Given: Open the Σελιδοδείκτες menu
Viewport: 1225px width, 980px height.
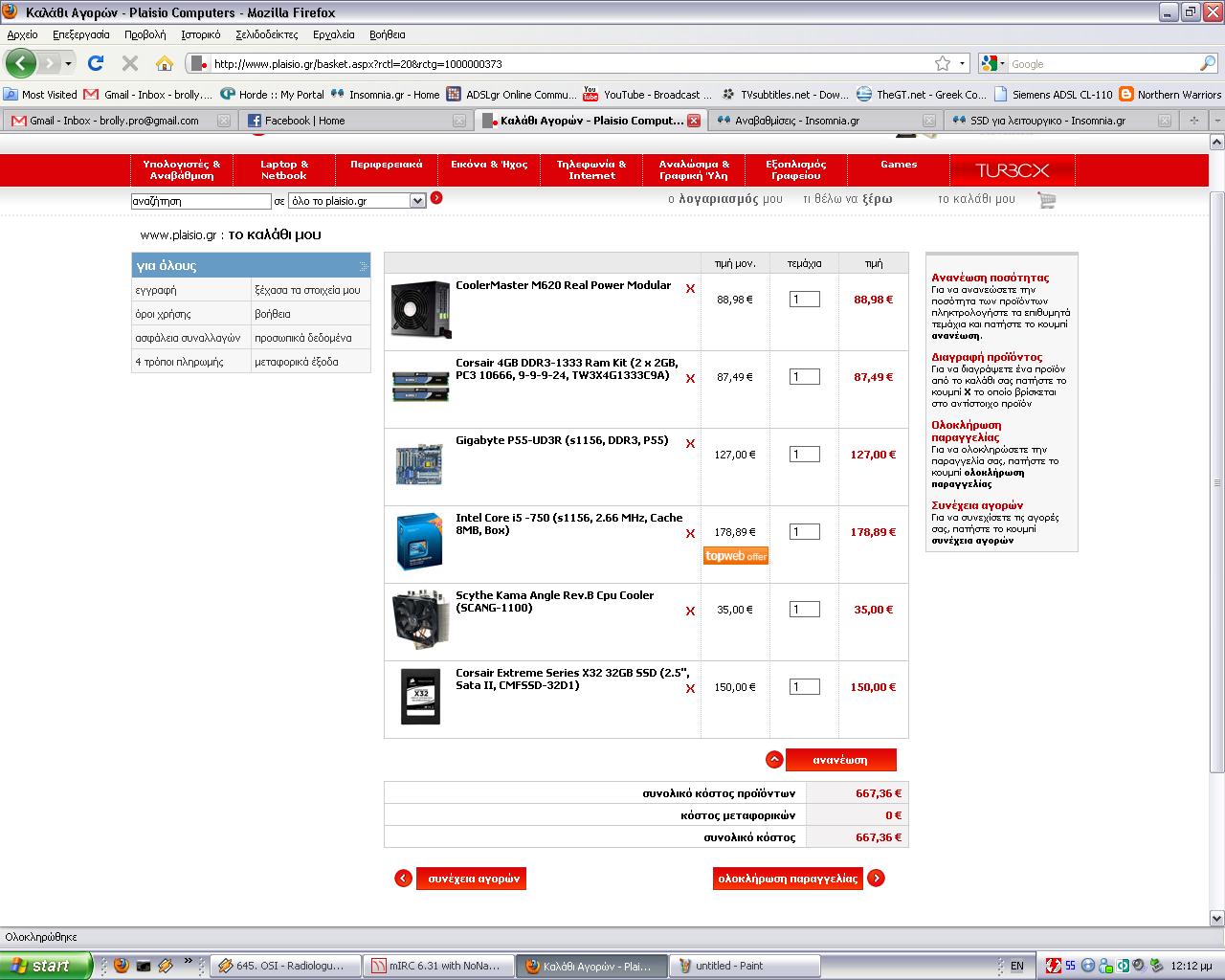Looking at the screenshot, I should coord(267,34).
